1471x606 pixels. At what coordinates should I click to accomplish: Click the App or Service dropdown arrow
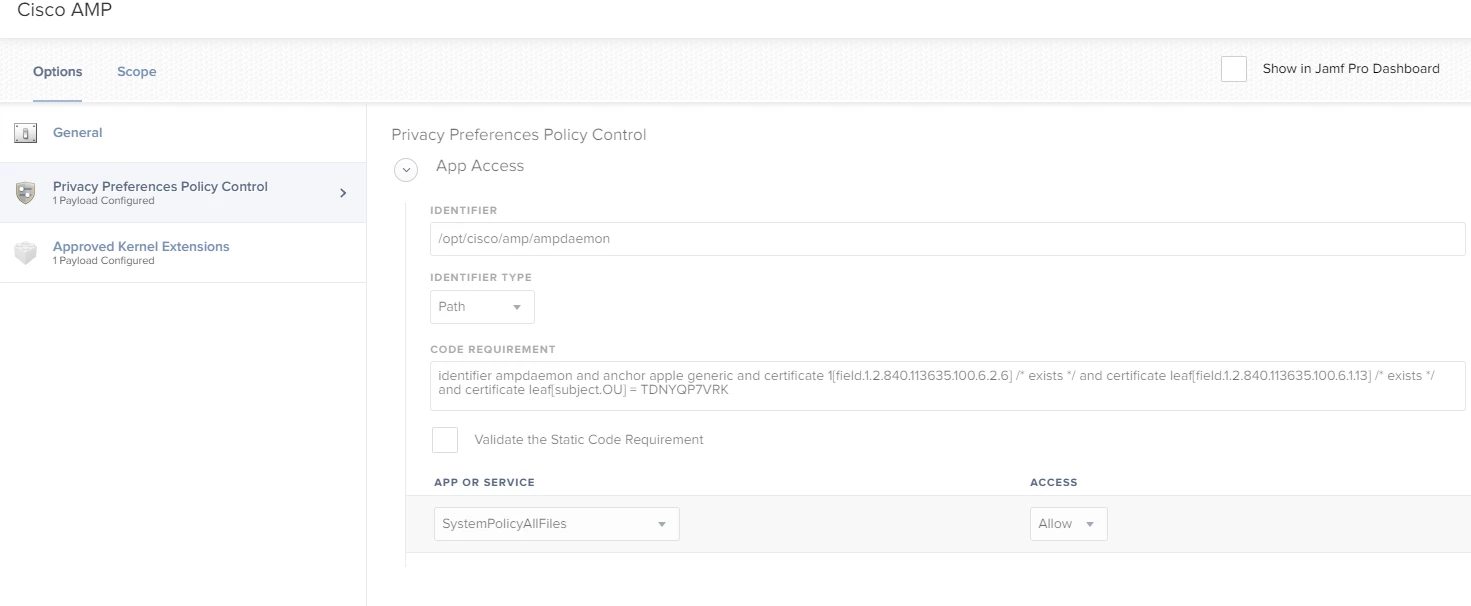point(662,524)
